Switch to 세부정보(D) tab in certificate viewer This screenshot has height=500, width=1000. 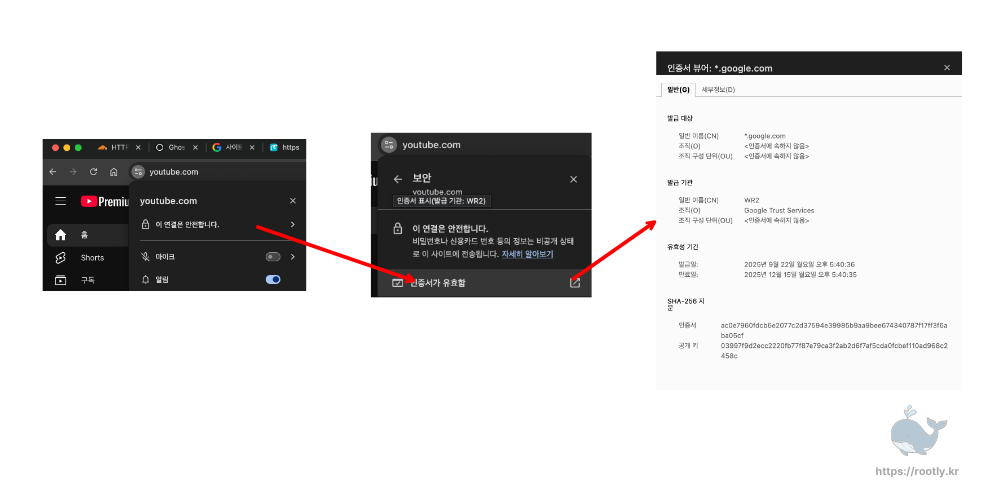pos(718,89)
